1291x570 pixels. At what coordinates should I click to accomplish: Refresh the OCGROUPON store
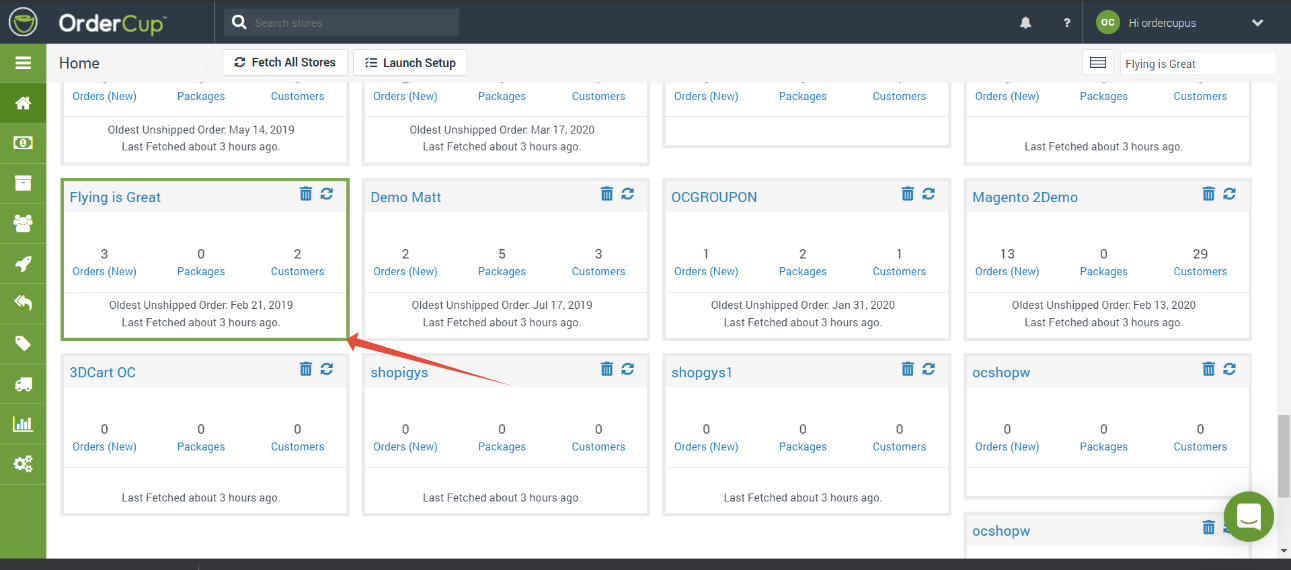click(929, 194)
